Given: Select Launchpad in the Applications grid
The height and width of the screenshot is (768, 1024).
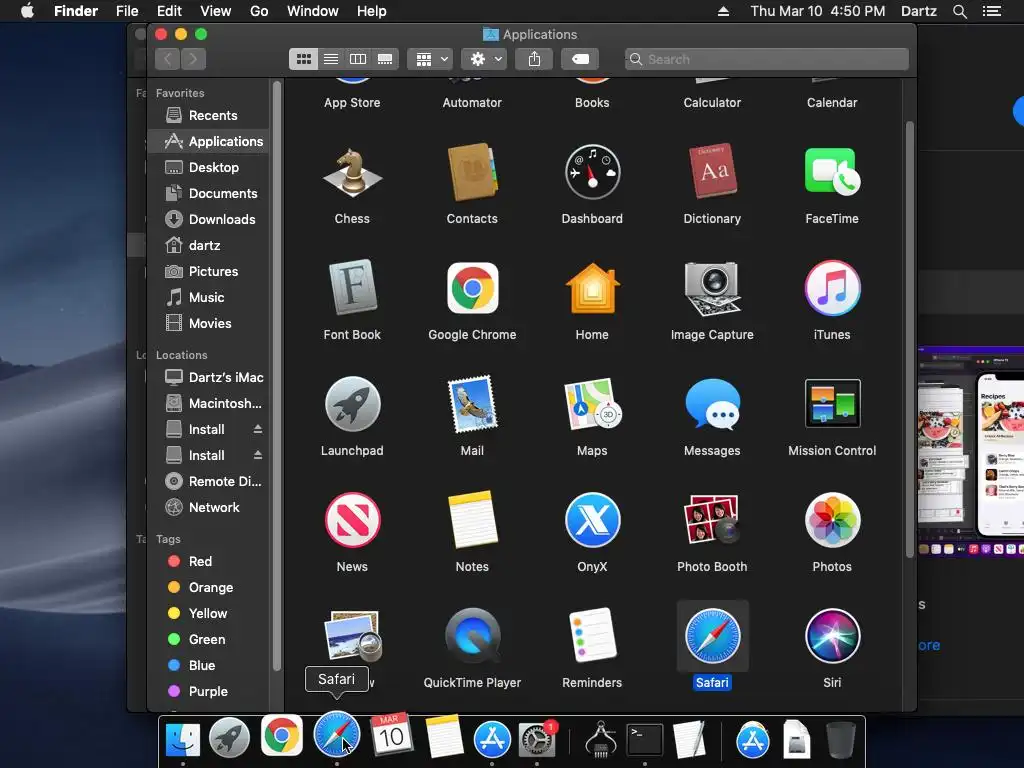Looking at the screenshot, I should click(x=352, y=404).
